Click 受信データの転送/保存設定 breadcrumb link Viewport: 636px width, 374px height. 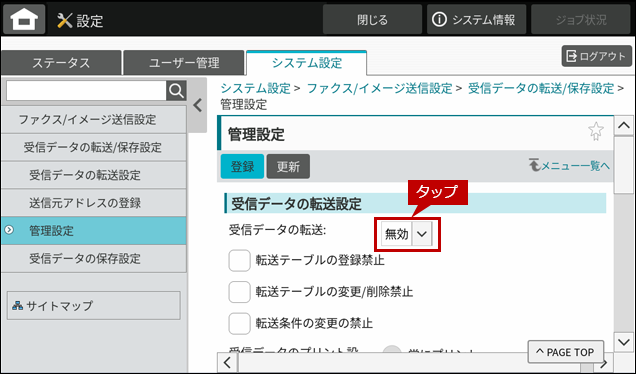click(541, 88)
